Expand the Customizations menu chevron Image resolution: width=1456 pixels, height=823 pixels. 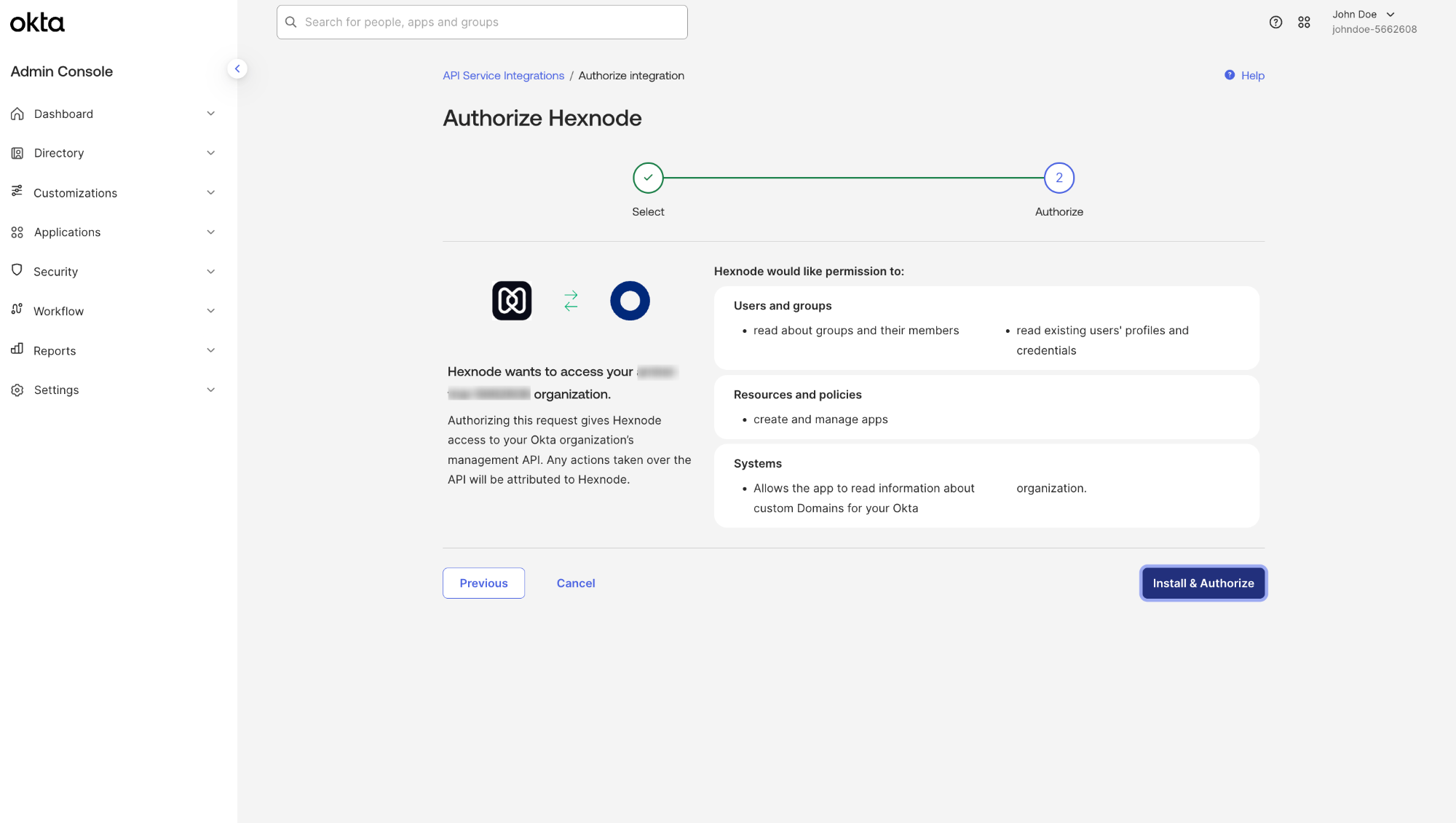210,193
